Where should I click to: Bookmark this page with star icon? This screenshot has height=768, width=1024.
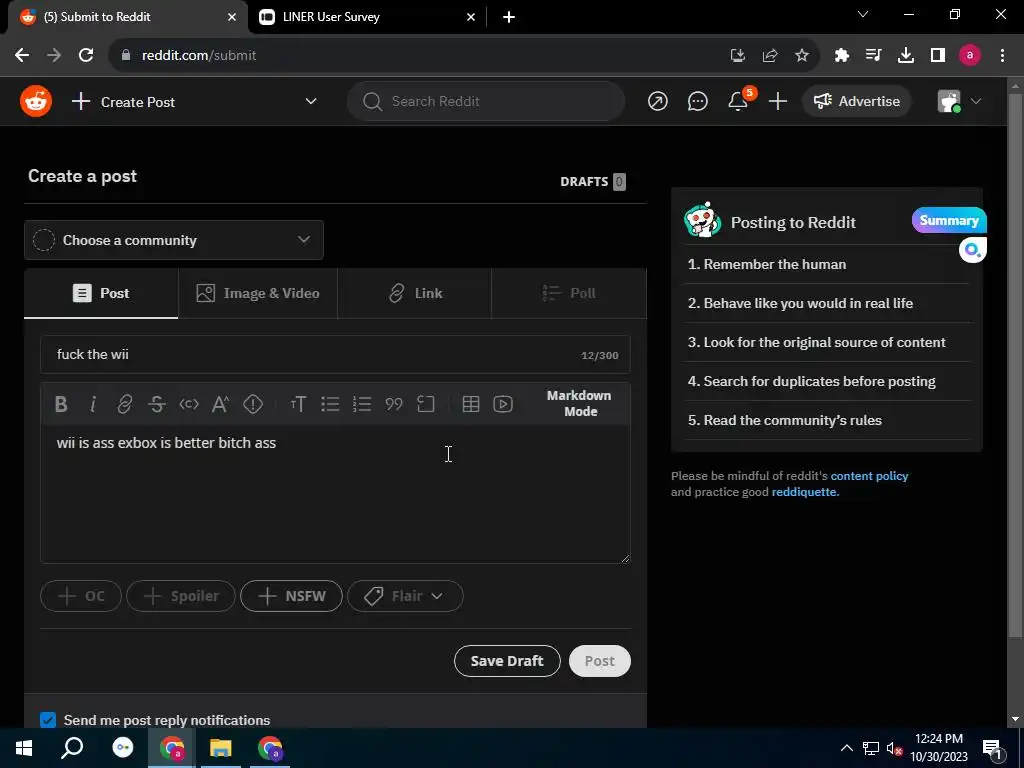(x=802, y=56)
